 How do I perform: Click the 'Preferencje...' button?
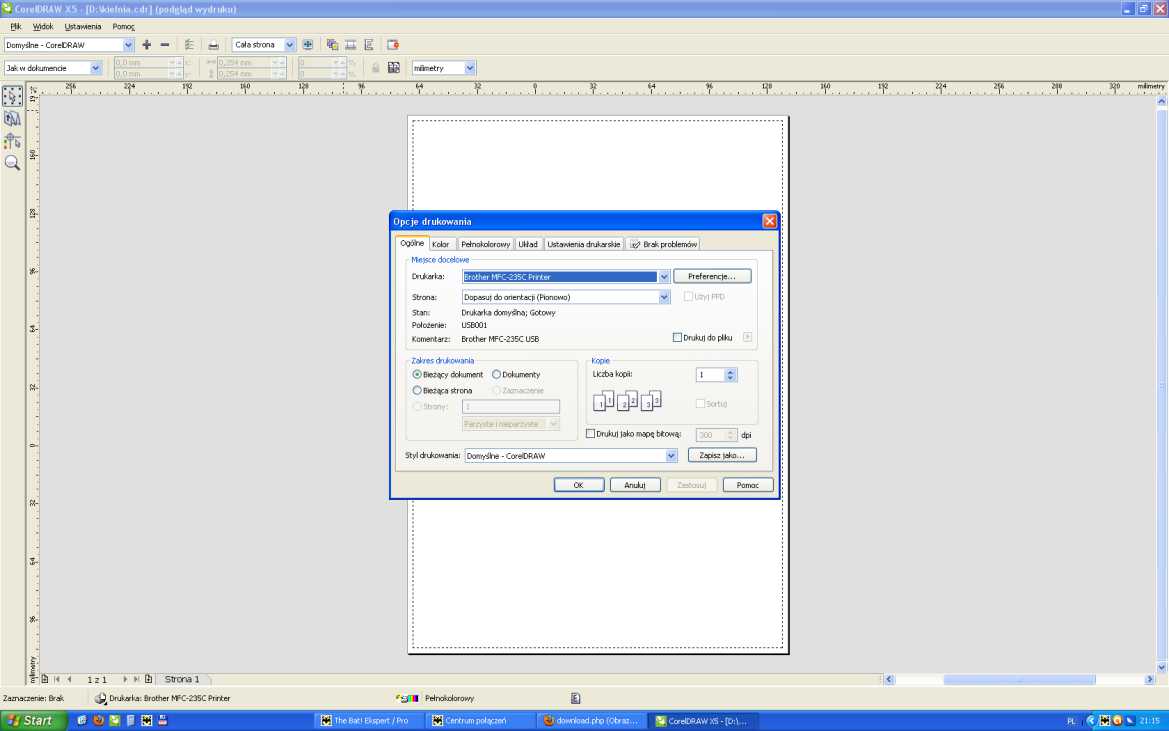[x=711, y=276]
